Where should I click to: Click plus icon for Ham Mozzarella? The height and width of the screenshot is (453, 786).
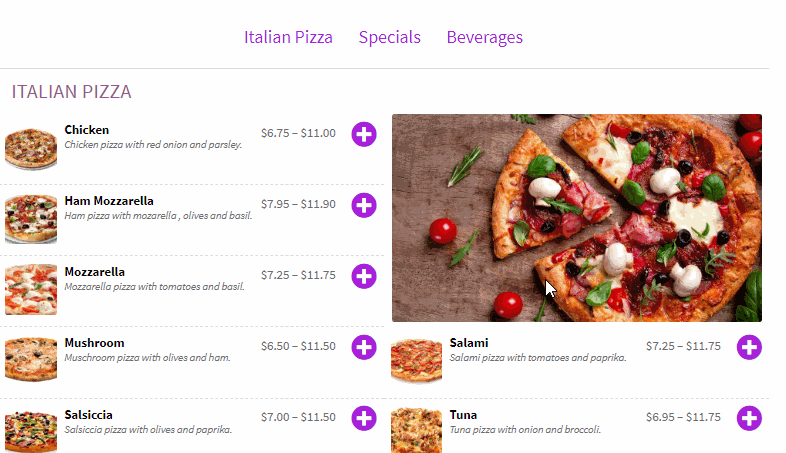click(364, 205)
